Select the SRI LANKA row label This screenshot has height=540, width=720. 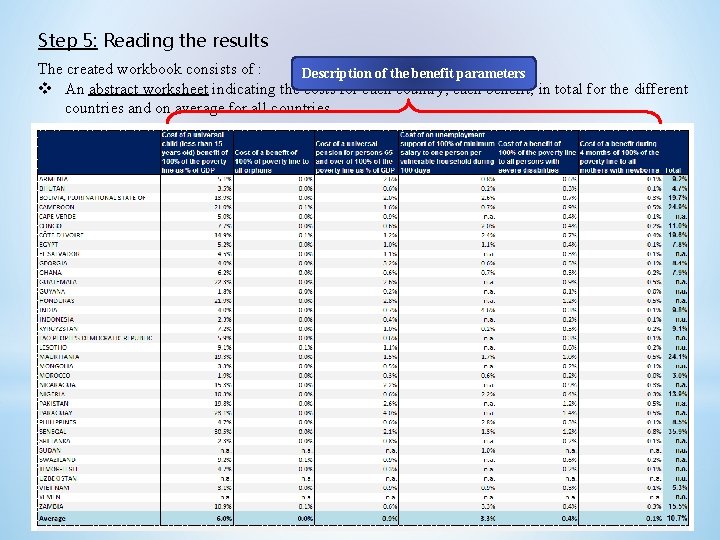(55, 441)
